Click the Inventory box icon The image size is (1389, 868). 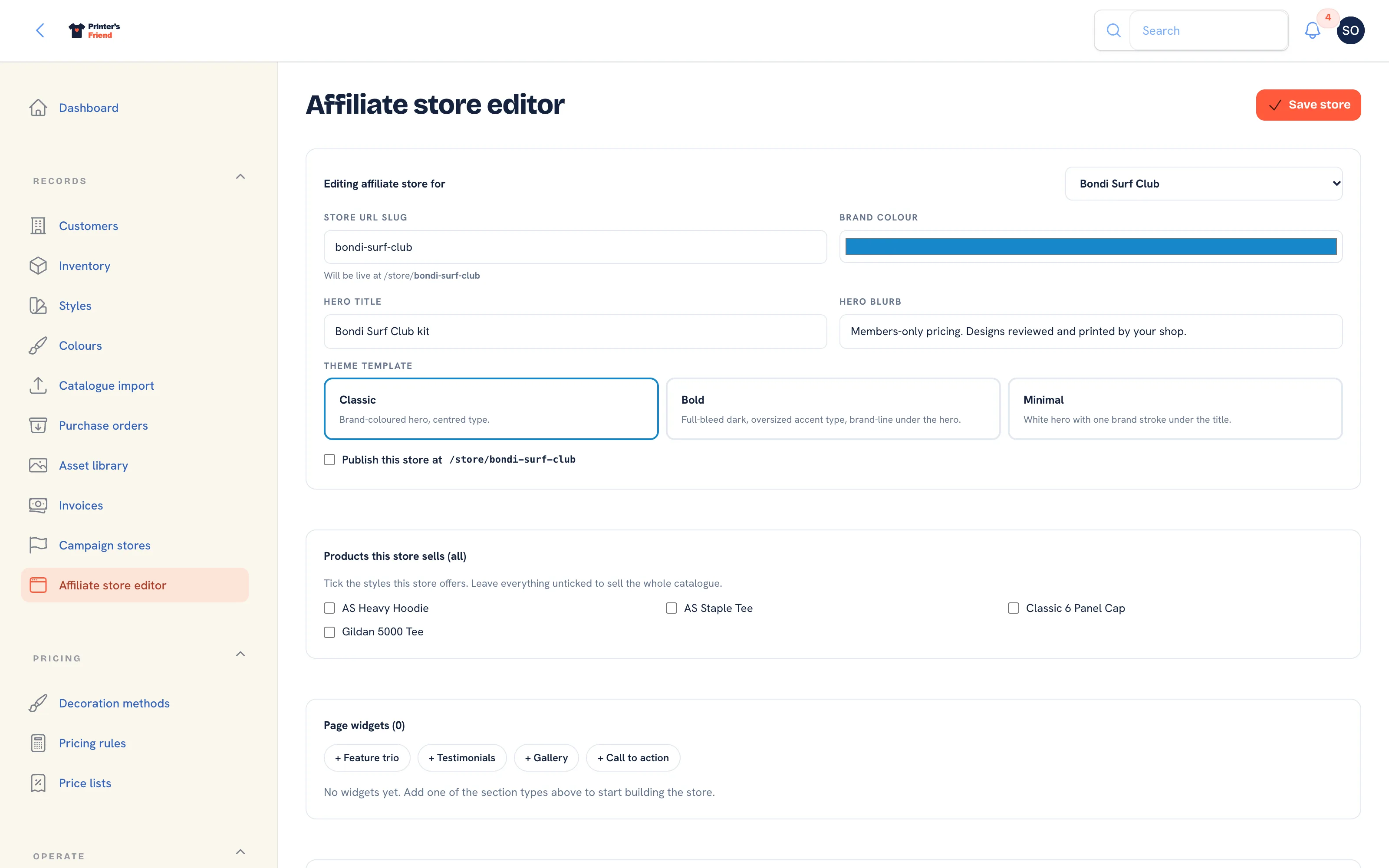coord(39,266)
